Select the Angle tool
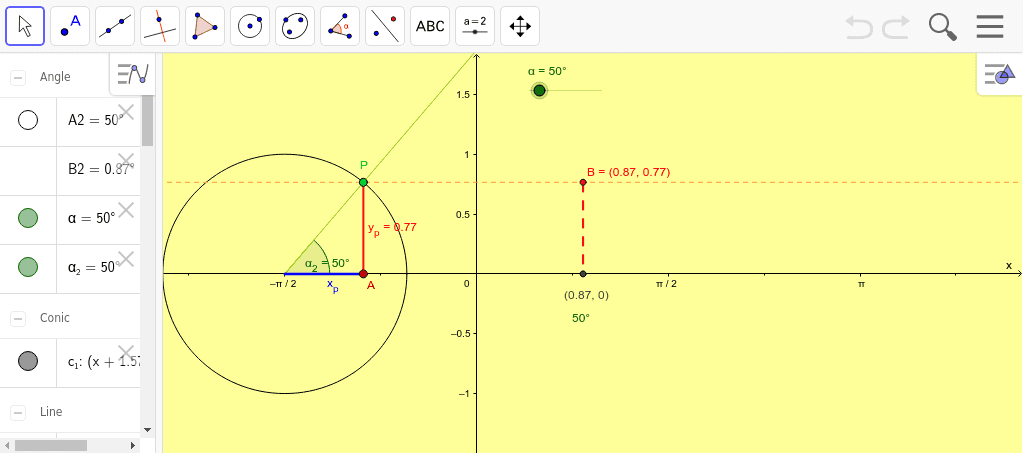Screen dimensions: 1024x455 click(x=340, y=26)
